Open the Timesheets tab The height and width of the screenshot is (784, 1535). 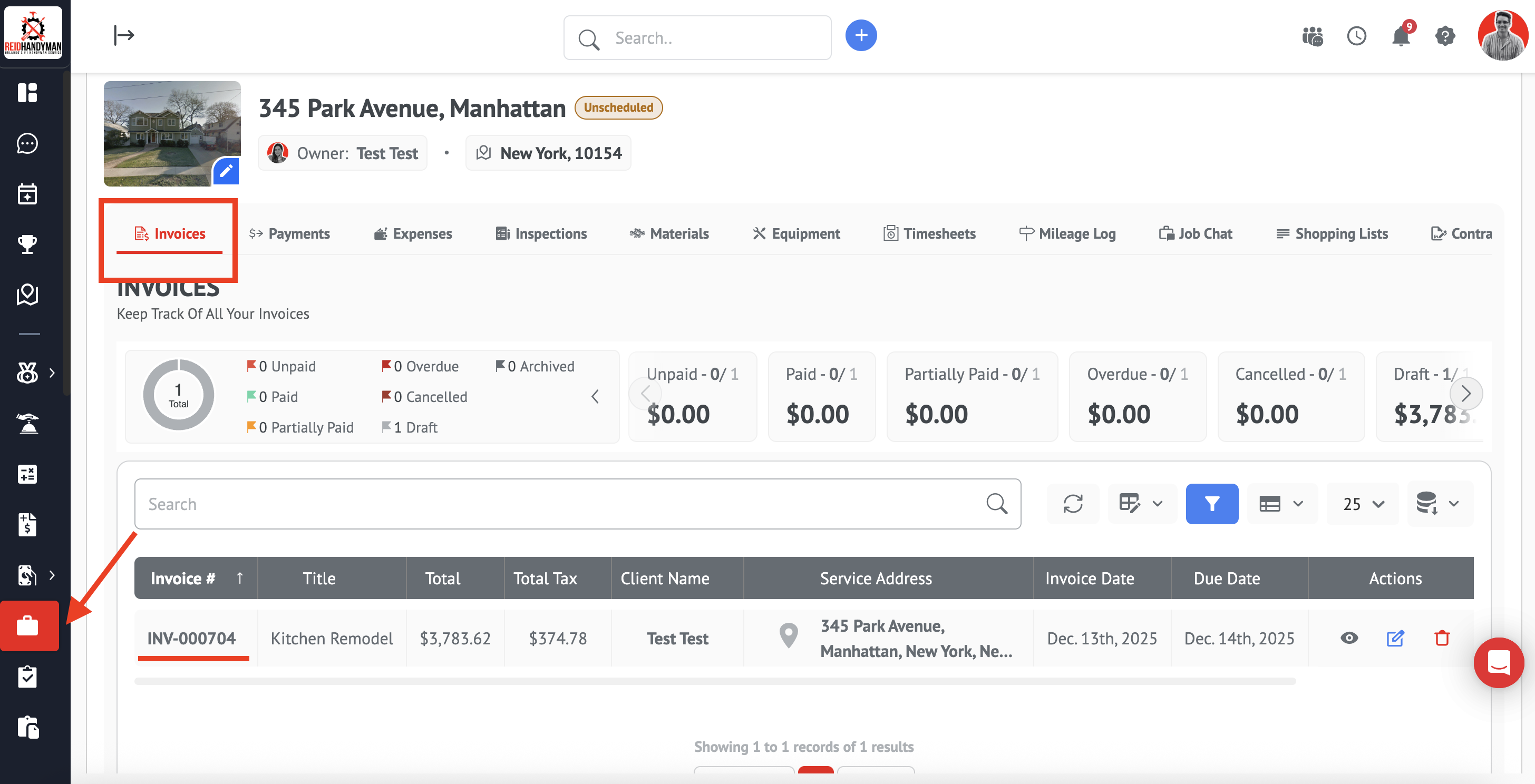coord(929,233)
